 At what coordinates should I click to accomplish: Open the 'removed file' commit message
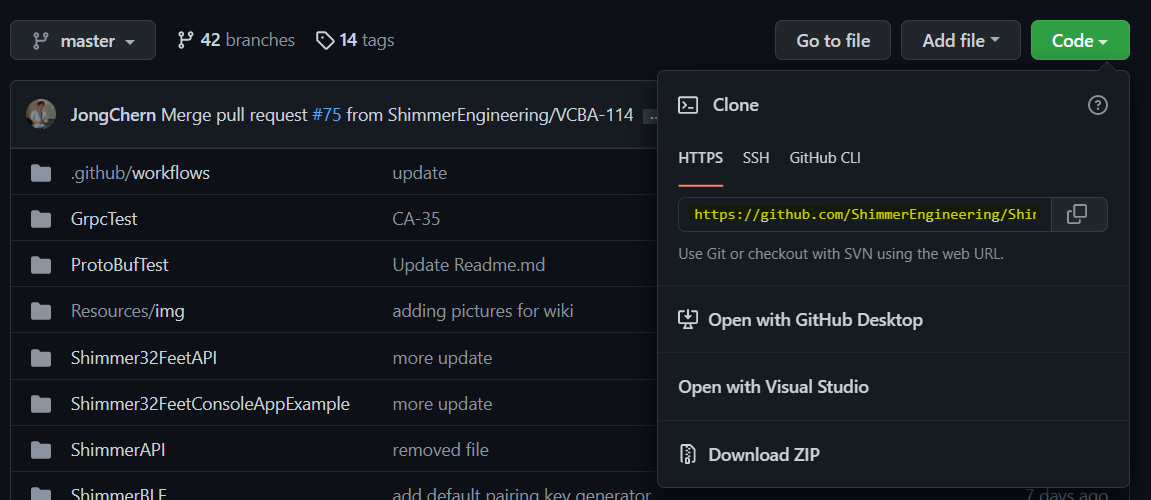tap(440, 449)
